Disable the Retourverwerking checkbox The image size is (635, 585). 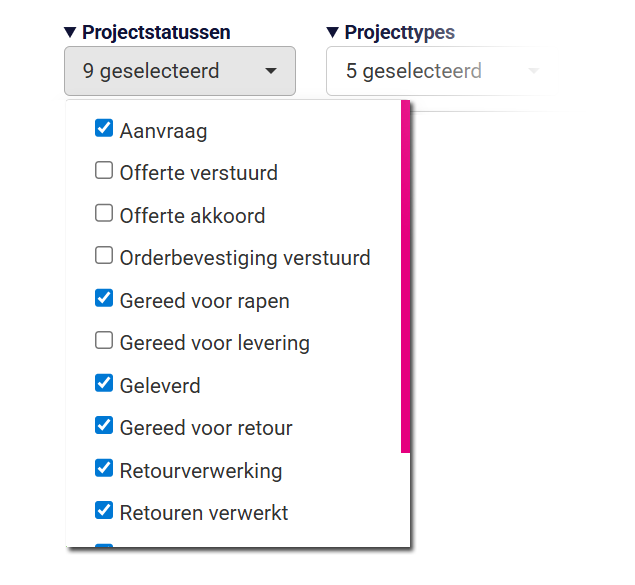point(104,468)
